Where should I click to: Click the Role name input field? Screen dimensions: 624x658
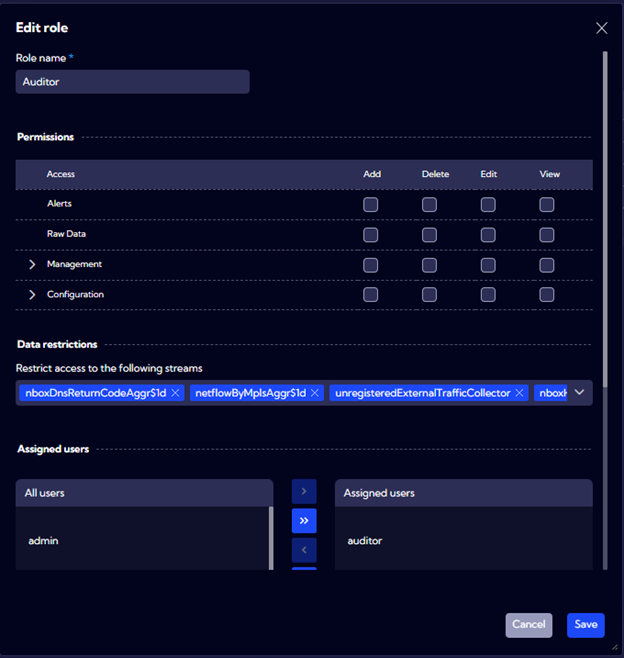coord(132,82)
